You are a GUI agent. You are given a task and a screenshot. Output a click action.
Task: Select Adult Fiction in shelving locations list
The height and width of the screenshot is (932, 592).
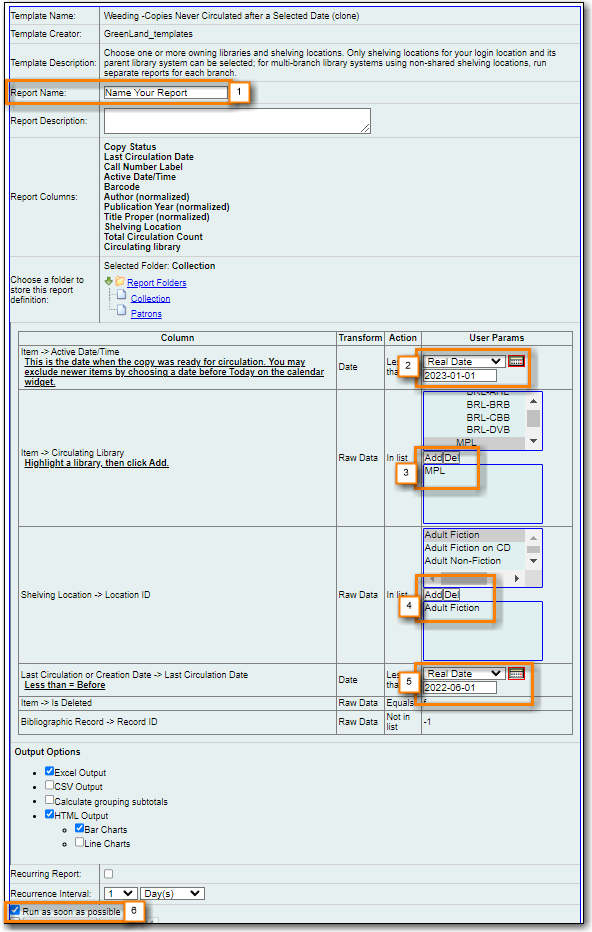(x=474, y=535)
